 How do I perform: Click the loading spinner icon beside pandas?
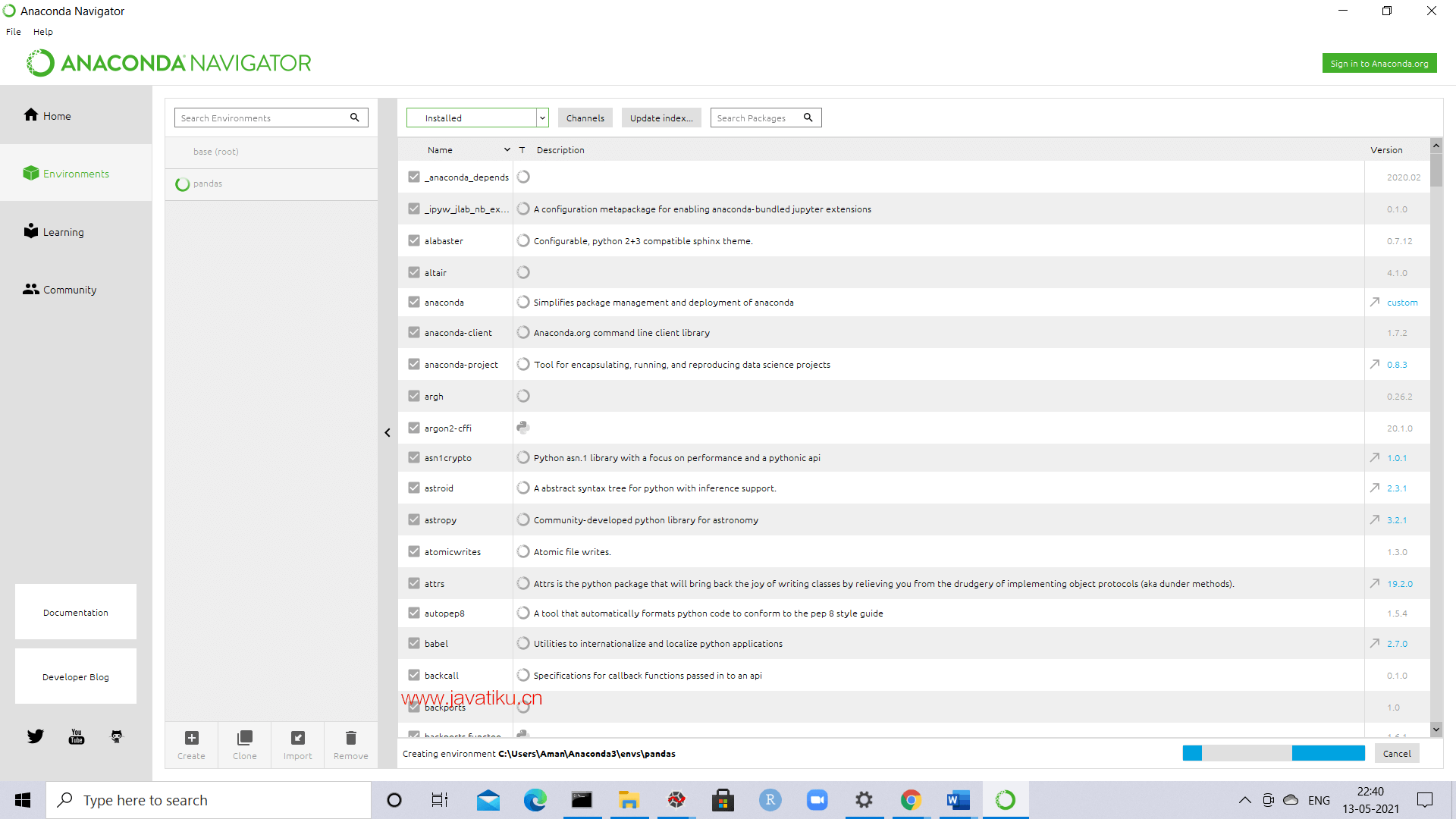pyautogui.click(x=182, y=184)
